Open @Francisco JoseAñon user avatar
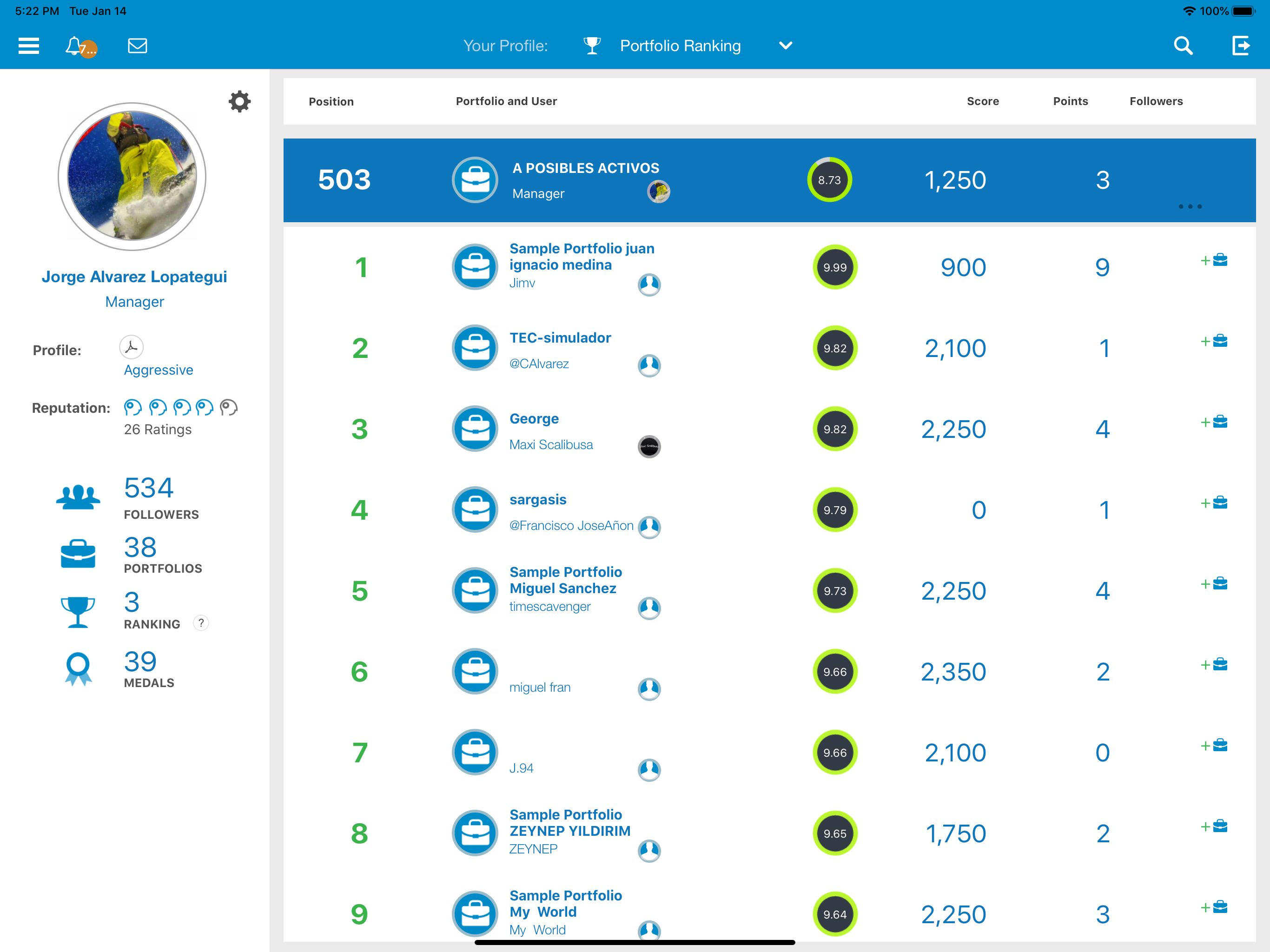1270x952 pixels. (649, 528)
